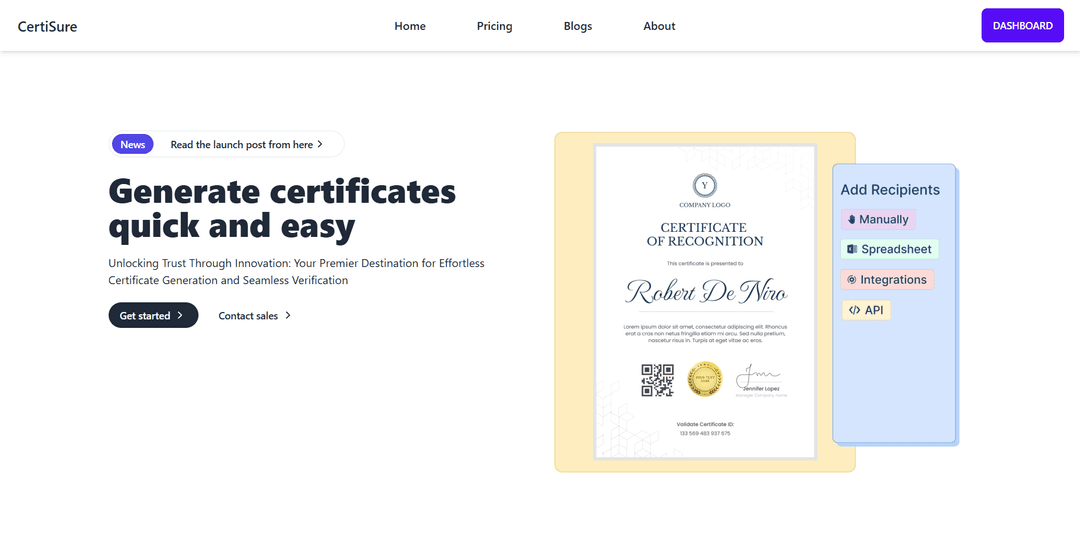Read the launch post link
The height and width of the screenshot is (533, 1080).
241,145
